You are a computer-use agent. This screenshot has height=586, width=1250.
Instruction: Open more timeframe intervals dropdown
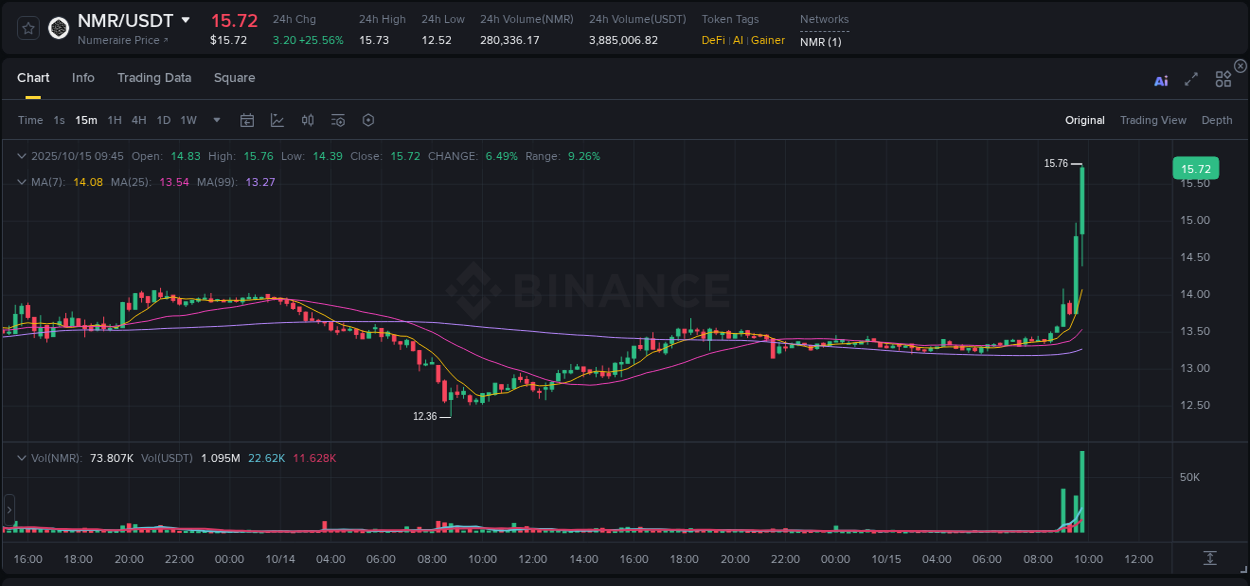216,120
